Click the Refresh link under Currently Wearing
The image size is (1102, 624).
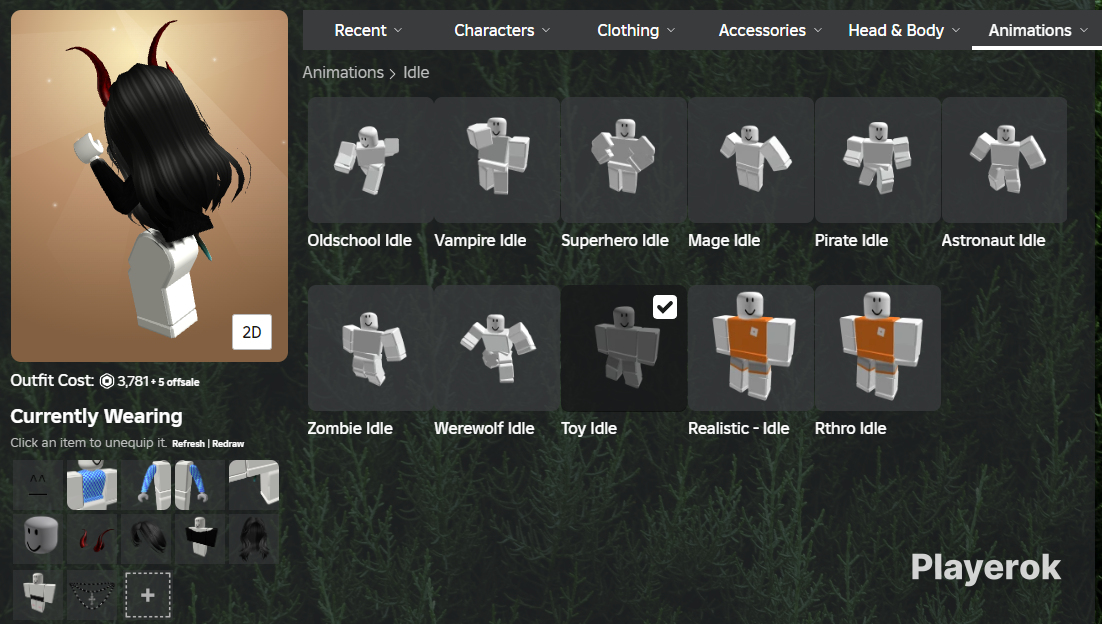188,443
